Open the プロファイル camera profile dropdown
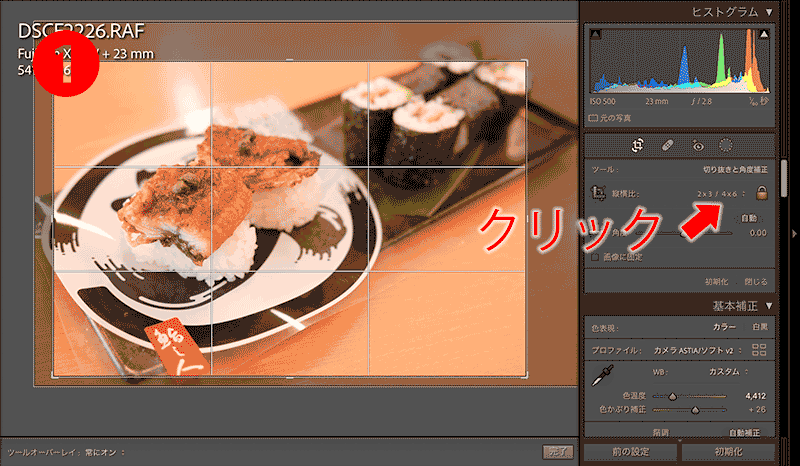The width and height of the screenshot is (800, 466). point(697,351)
